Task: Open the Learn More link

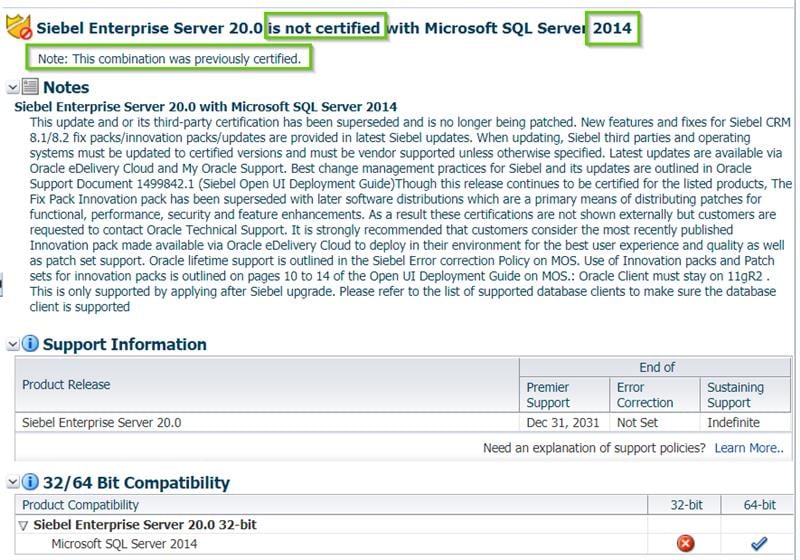Action: click(748, 448)
